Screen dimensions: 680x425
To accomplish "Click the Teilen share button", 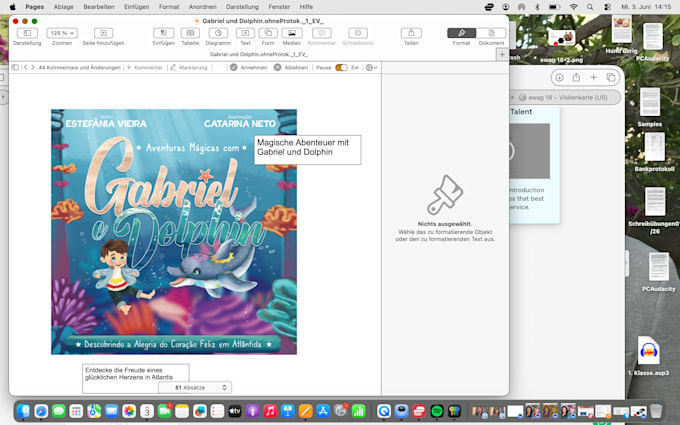I will tap(411, 33).
